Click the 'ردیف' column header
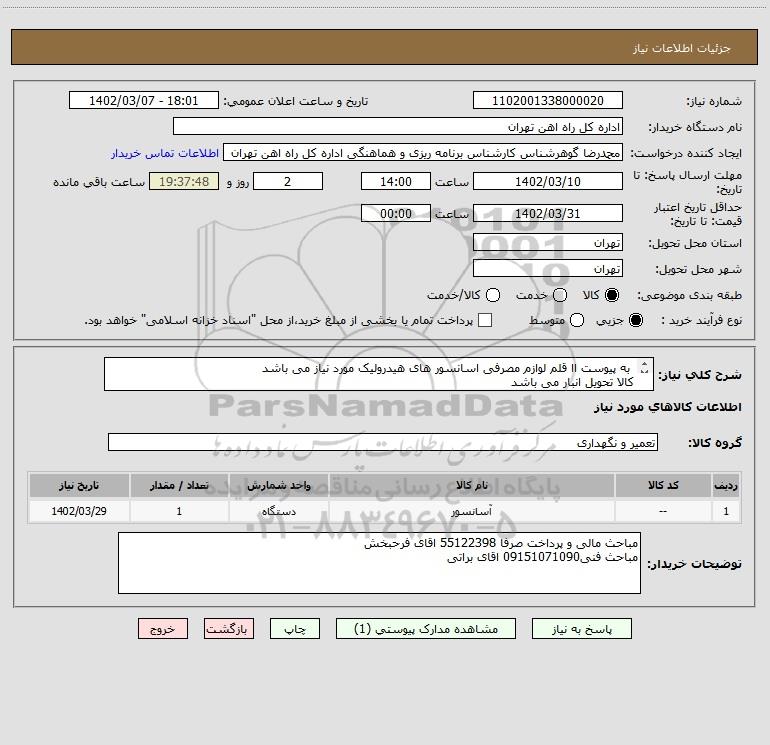 pos(726,485)
